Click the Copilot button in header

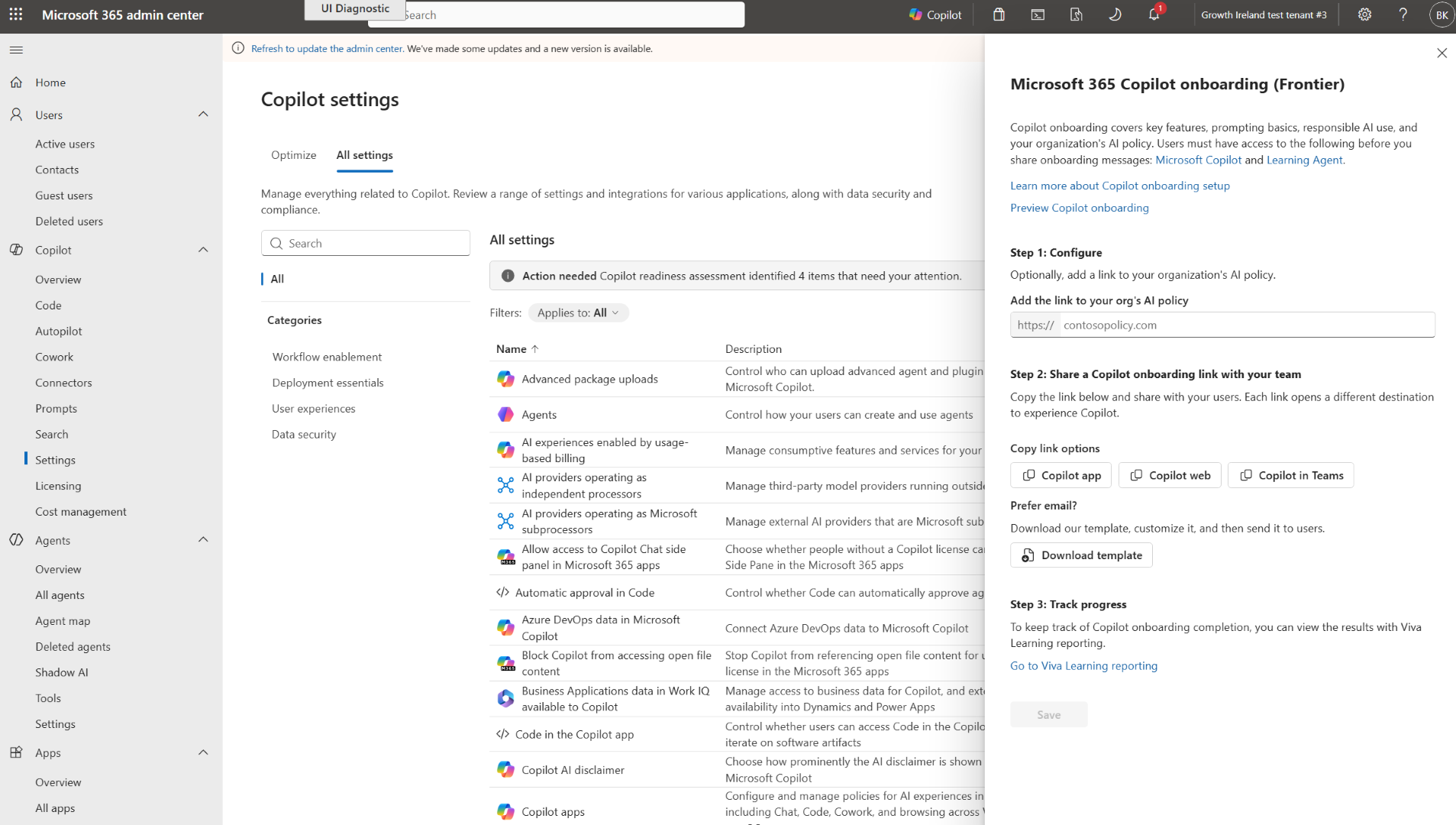(x=935, y=15)
